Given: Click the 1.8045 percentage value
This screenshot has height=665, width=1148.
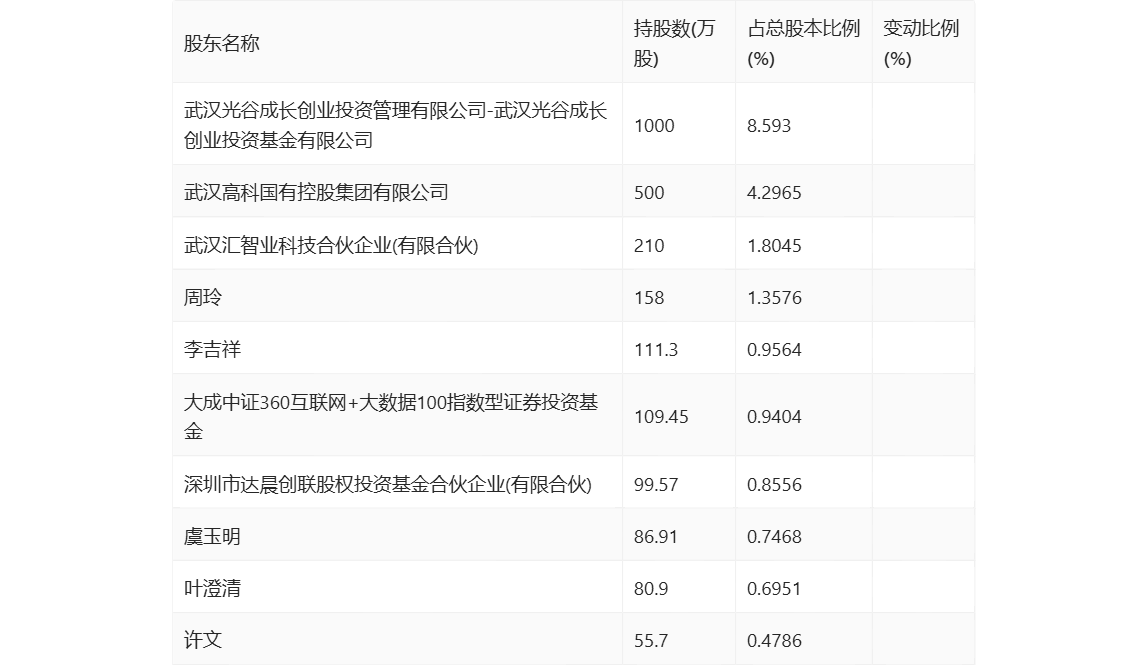Looking at the screenshot, I should point(774,245).
